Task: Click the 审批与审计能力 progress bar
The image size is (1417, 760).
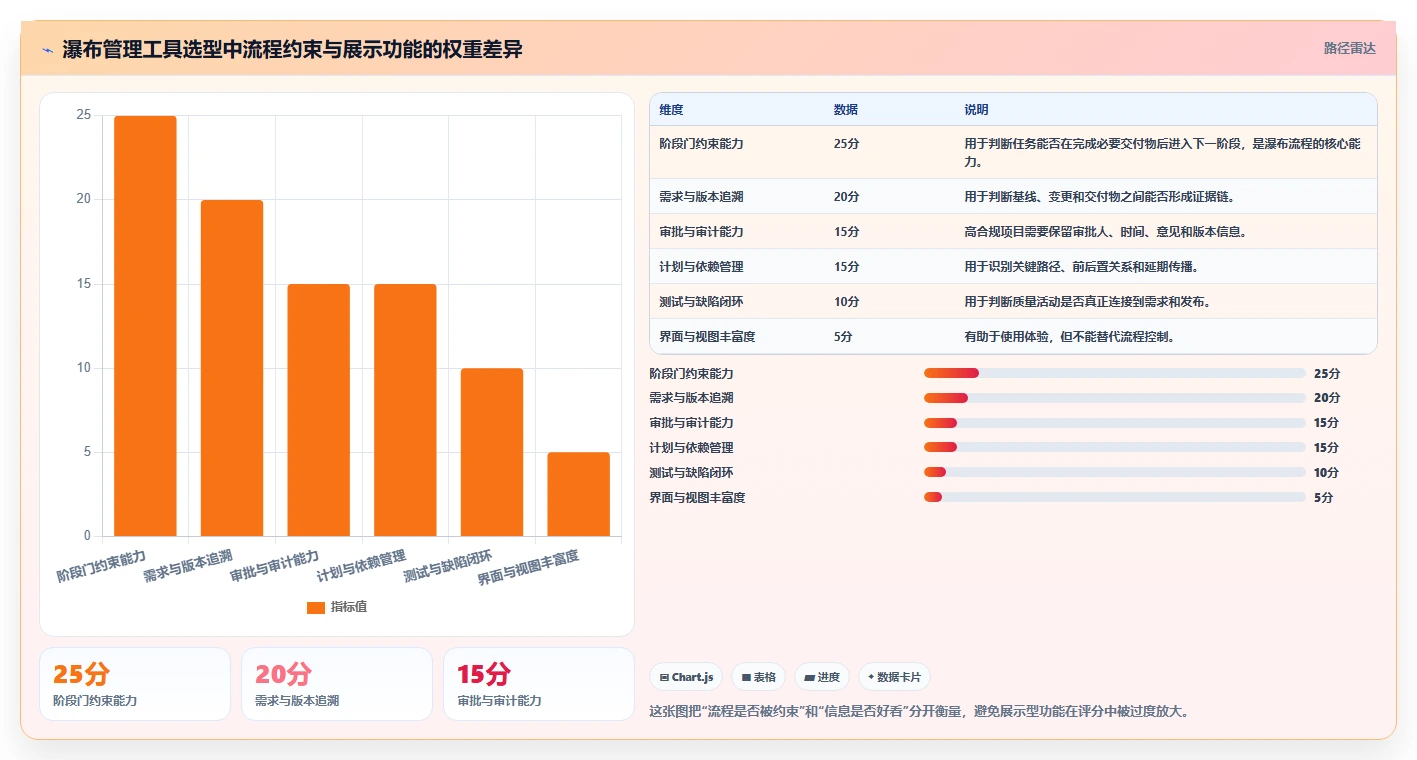Action: [1114, 423]
